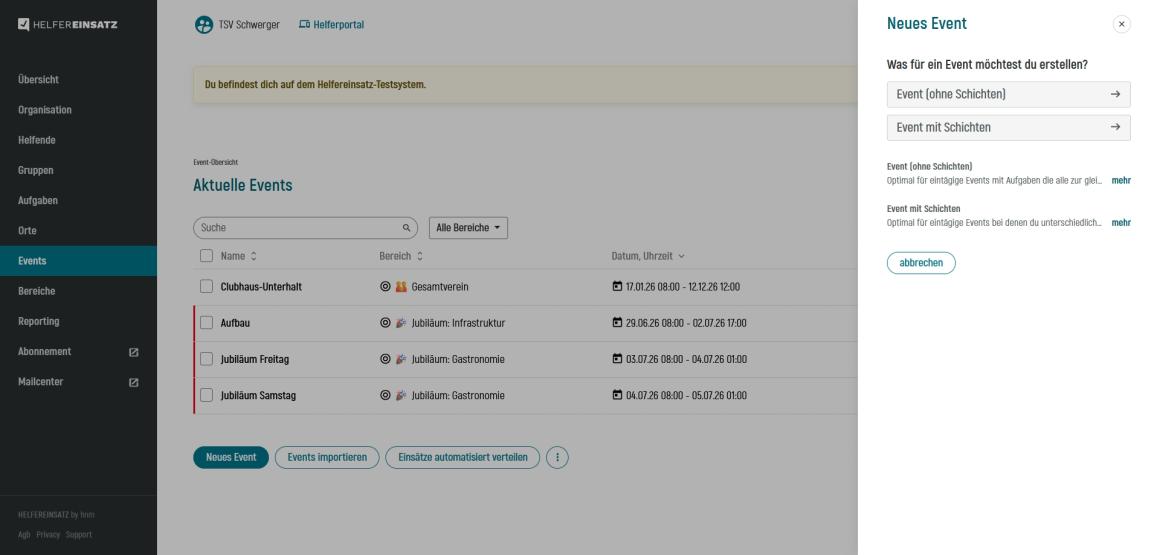Click the calendar icon in Aufbau row
Screen dimensions: 1160x555
(x=617, y=323)
